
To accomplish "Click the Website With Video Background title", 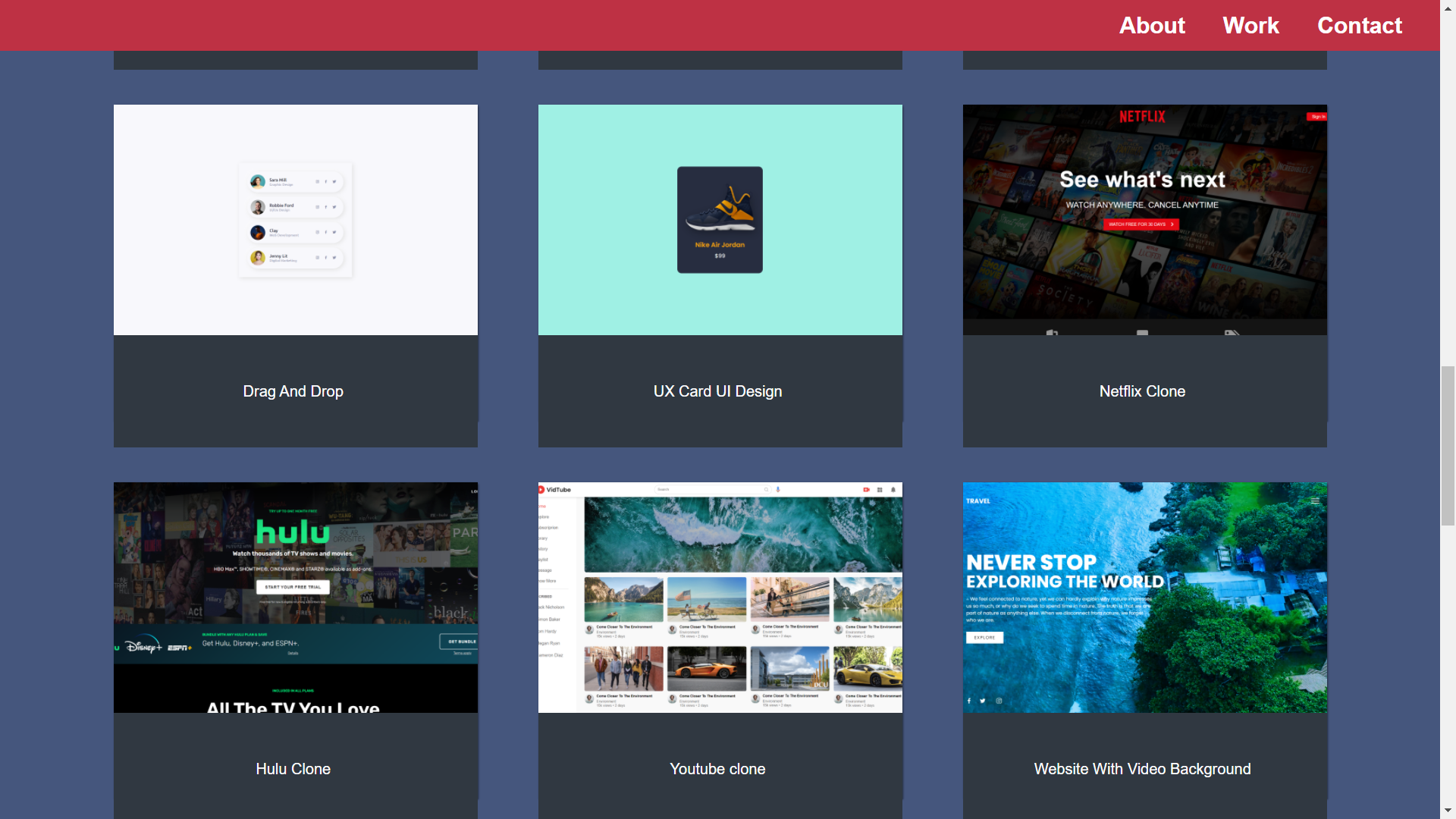I will click(x=1142, y=769).
